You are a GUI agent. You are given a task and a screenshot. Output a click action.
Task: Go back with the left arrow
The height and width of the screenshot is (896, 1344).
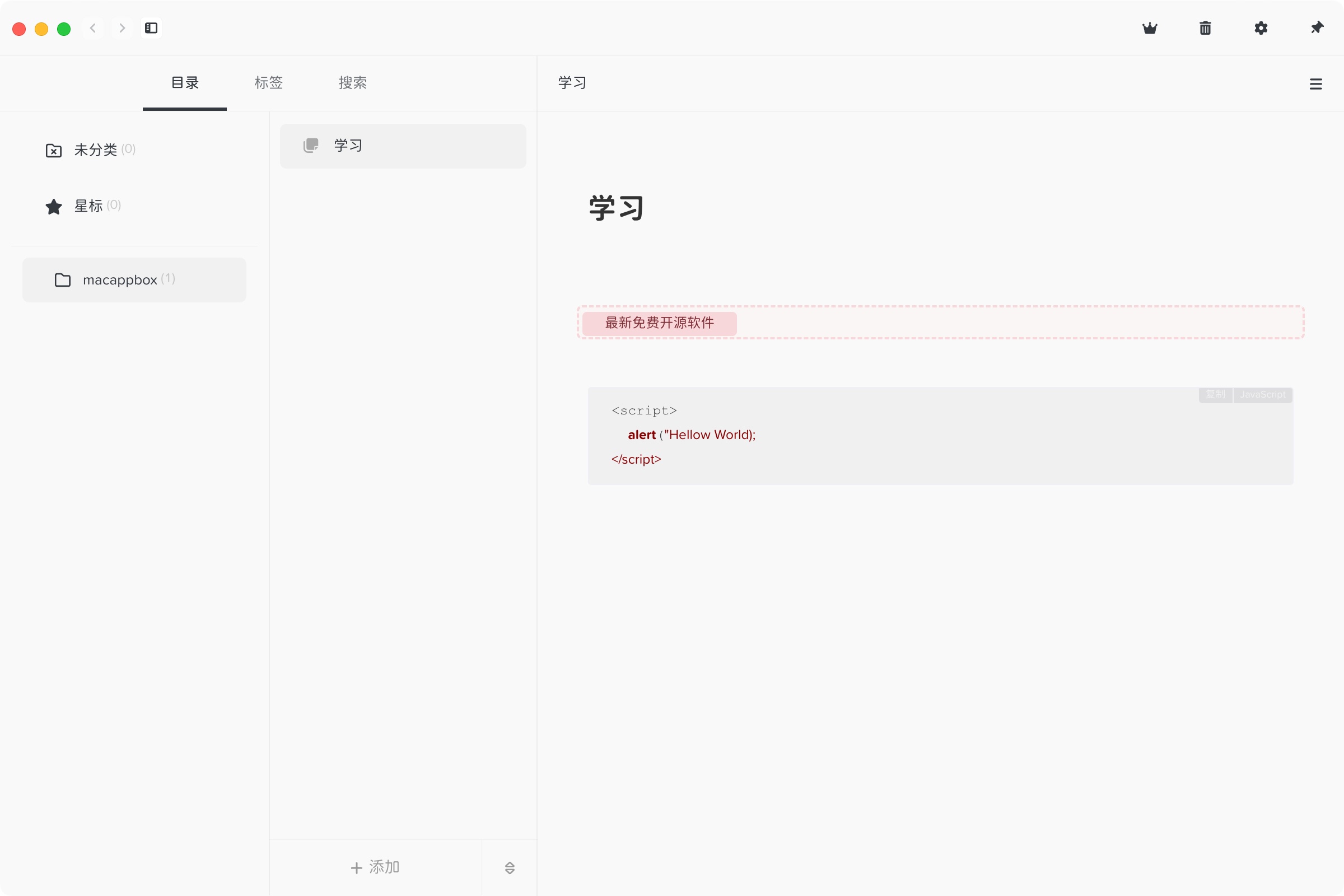pyautogui.click(x=92, y=28)
